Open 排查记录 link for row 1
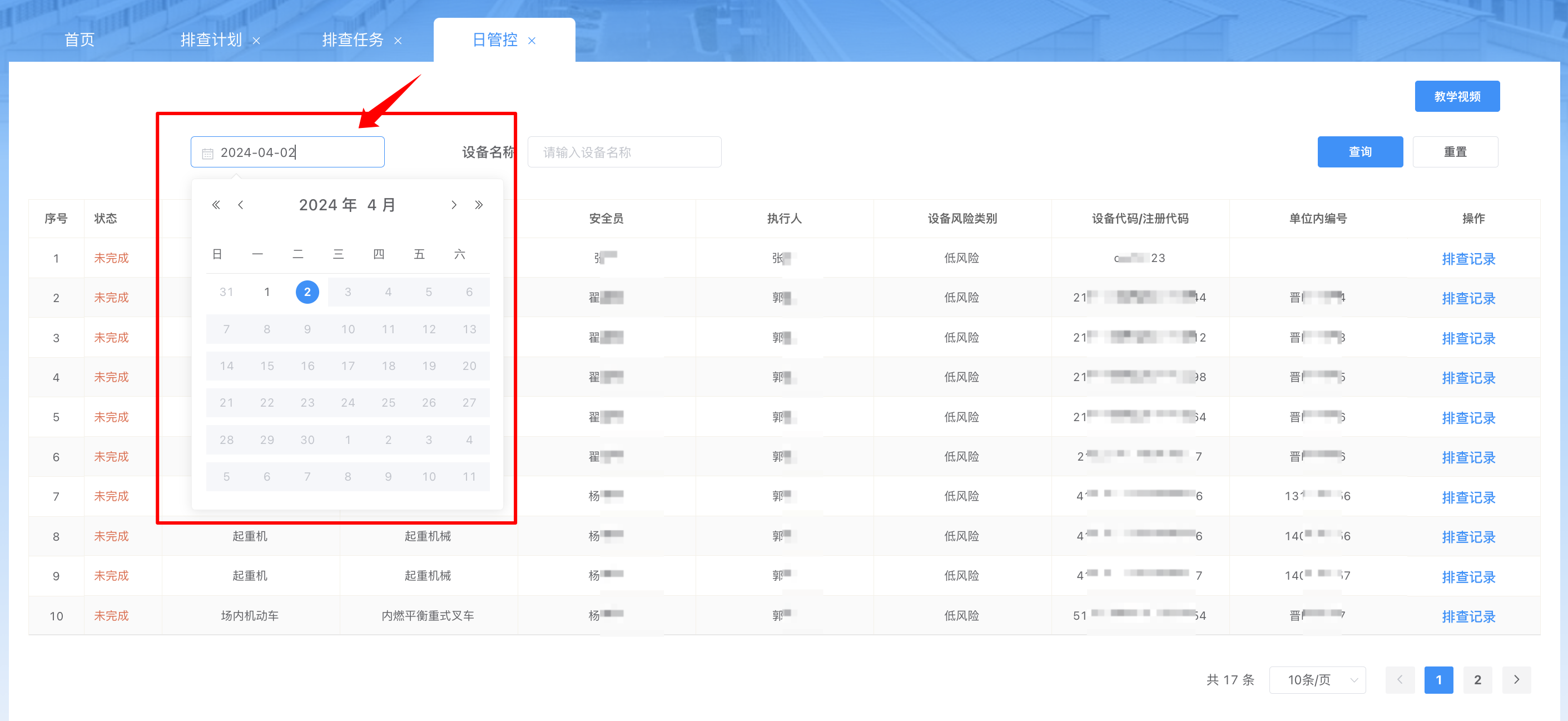Screen dimensions: 1568x721 pyautogui.click(x=1467, y=259)
